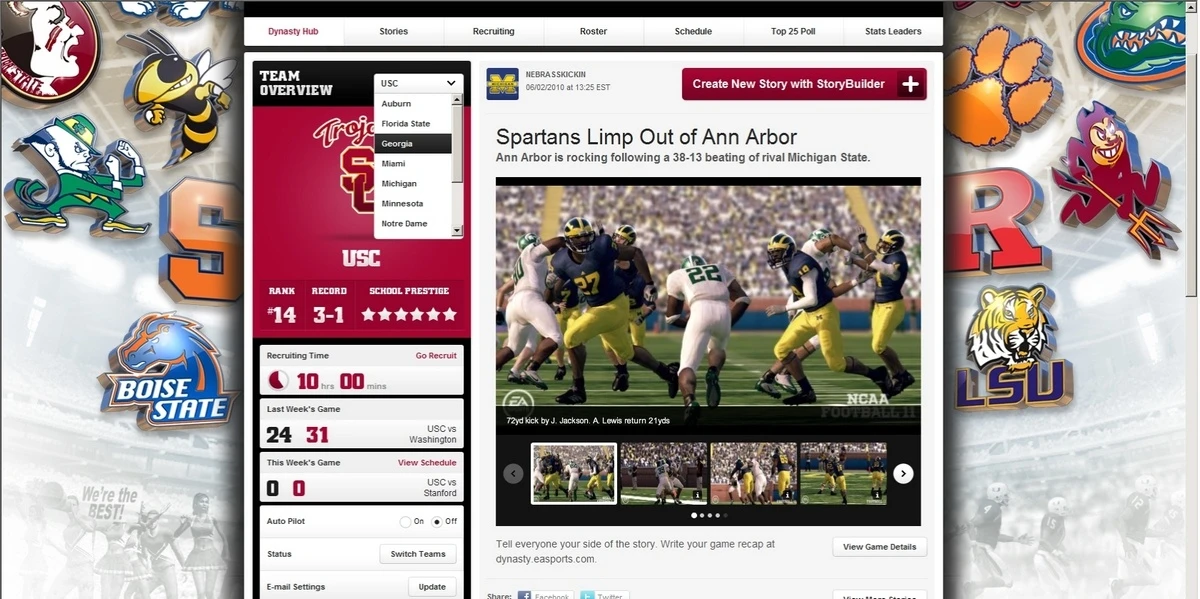This screenshot has height=599, width=1200.
Task: Click the Go Recruit link
Action: (436, 356)
